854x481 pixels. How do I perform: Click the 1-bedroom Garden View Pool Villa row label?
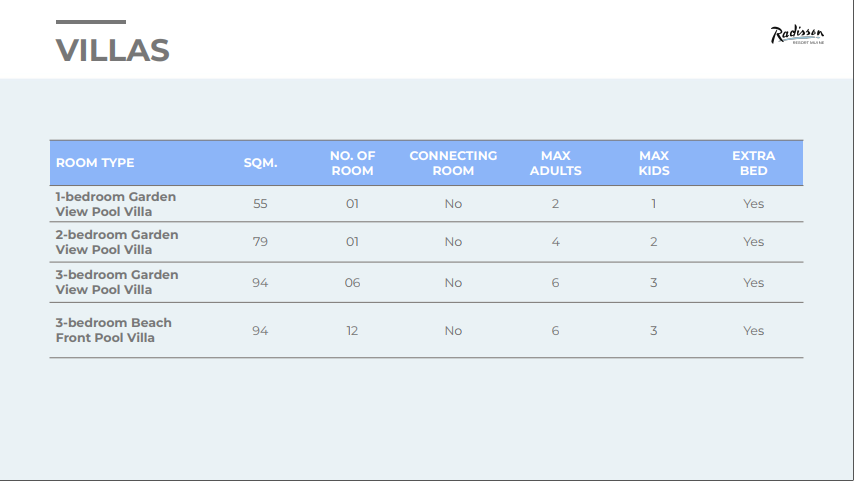[115, 204]
